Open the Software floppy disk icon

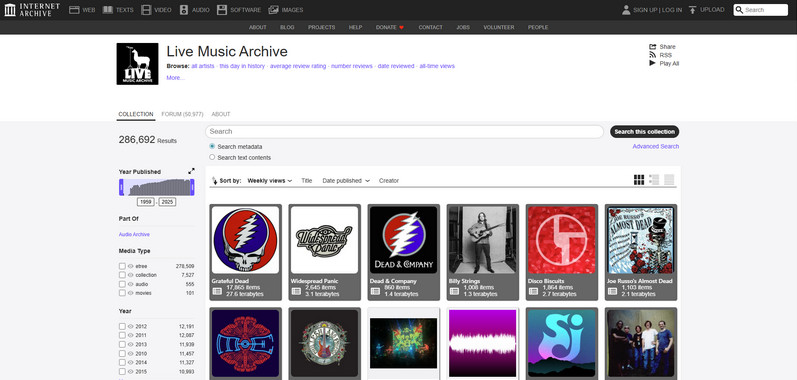pos(222,10)
